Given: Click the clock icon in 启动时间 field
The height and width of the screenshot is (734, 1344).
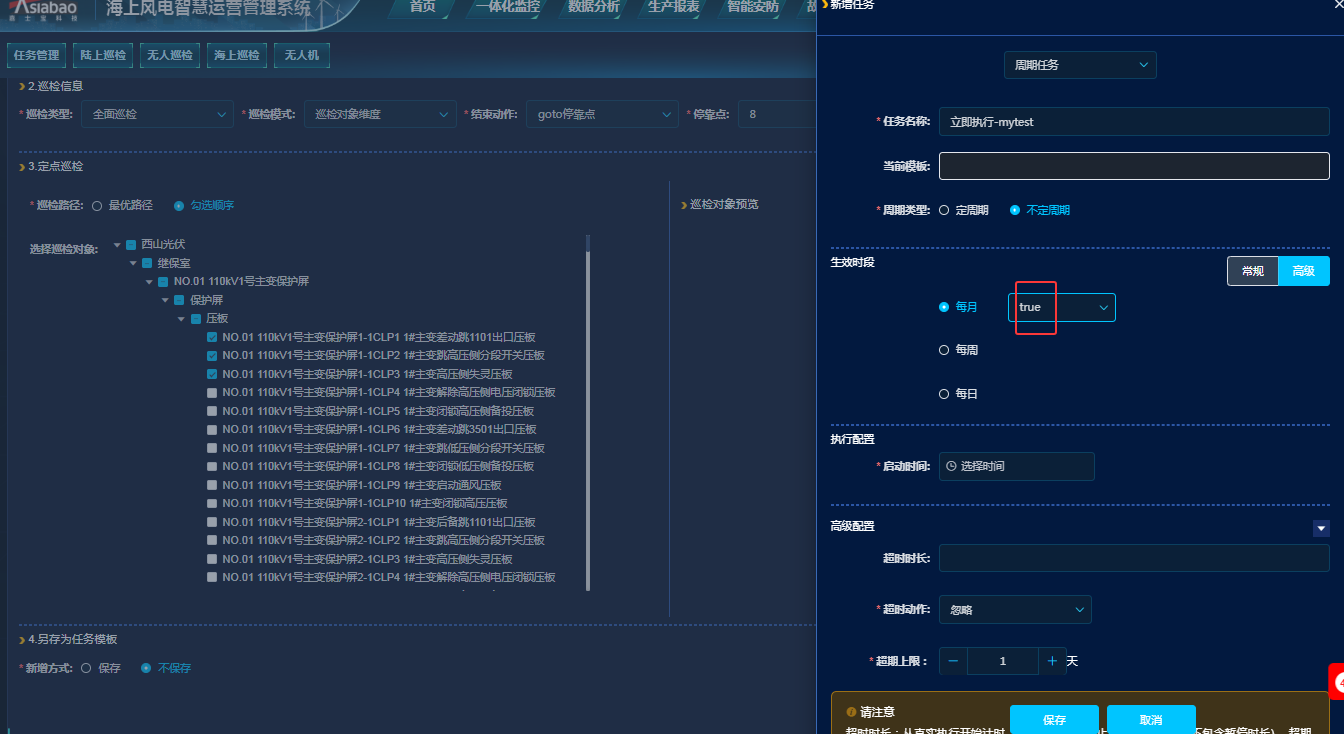Looking at the screenshot, I should tap(951, 466).
